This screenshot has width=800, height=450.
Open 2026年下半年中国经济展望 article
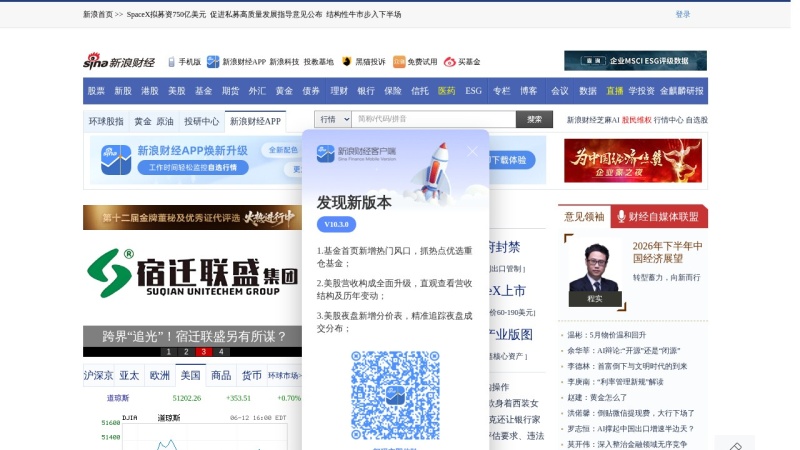click(x=667, y=252)
